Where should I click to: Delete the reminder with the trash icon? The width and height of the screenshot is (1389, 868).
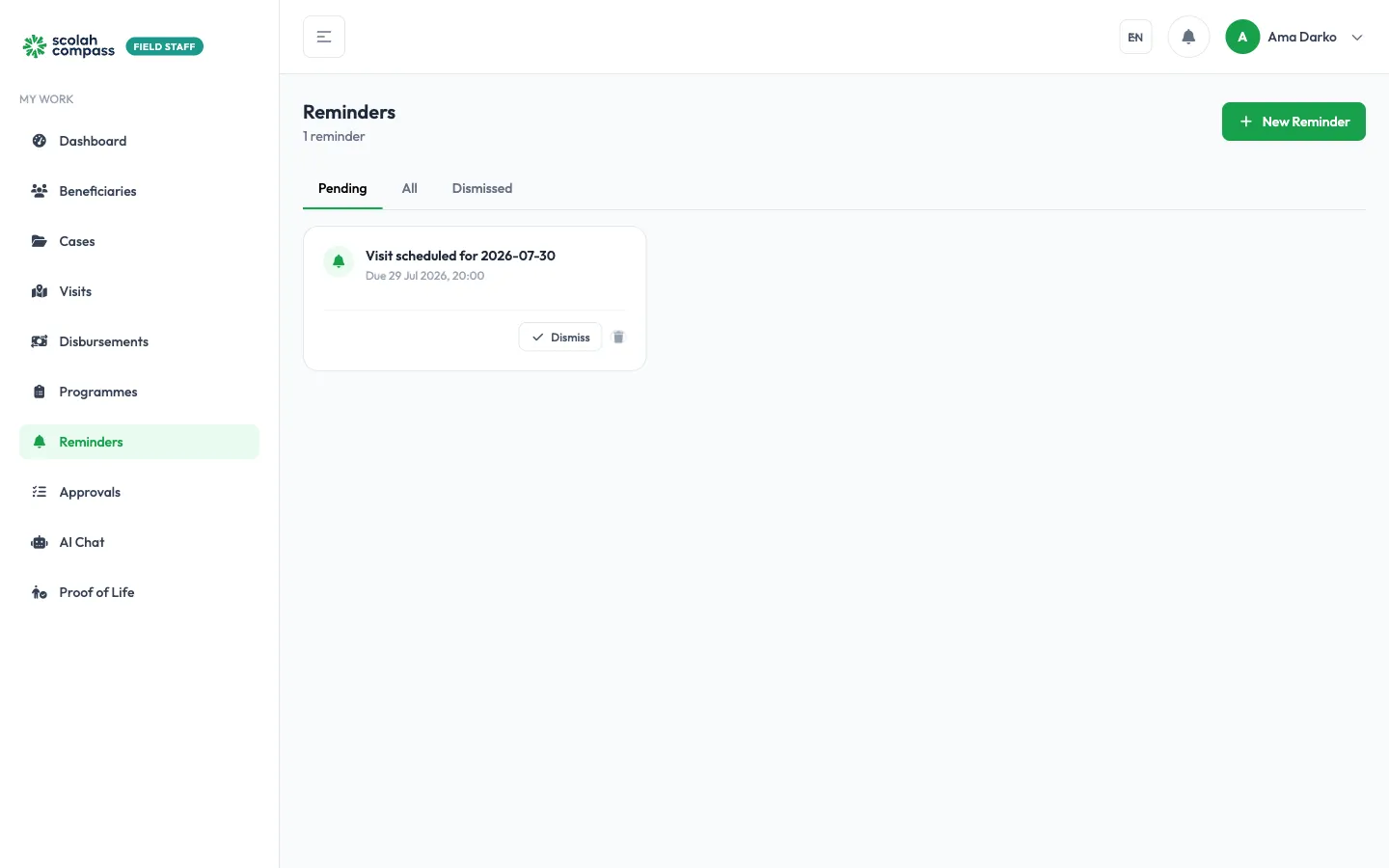[x=618, y=338]
